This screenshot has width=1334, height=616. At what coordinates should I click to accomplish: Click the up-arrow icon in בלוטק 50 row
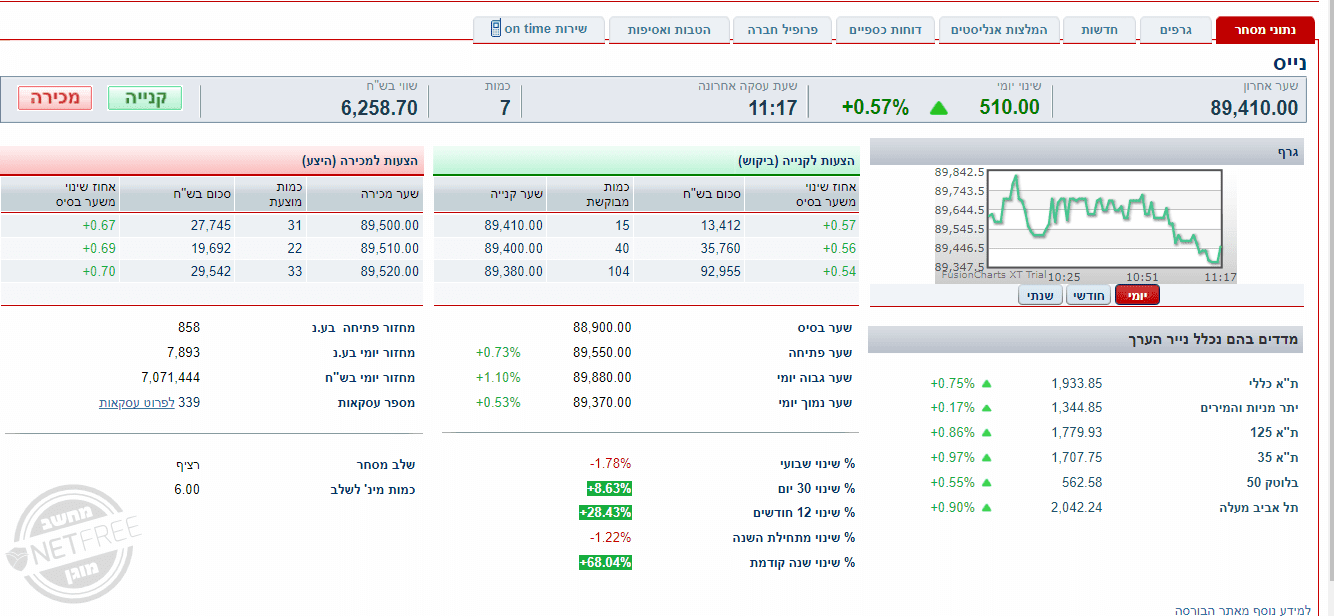[x=986, y=483]
